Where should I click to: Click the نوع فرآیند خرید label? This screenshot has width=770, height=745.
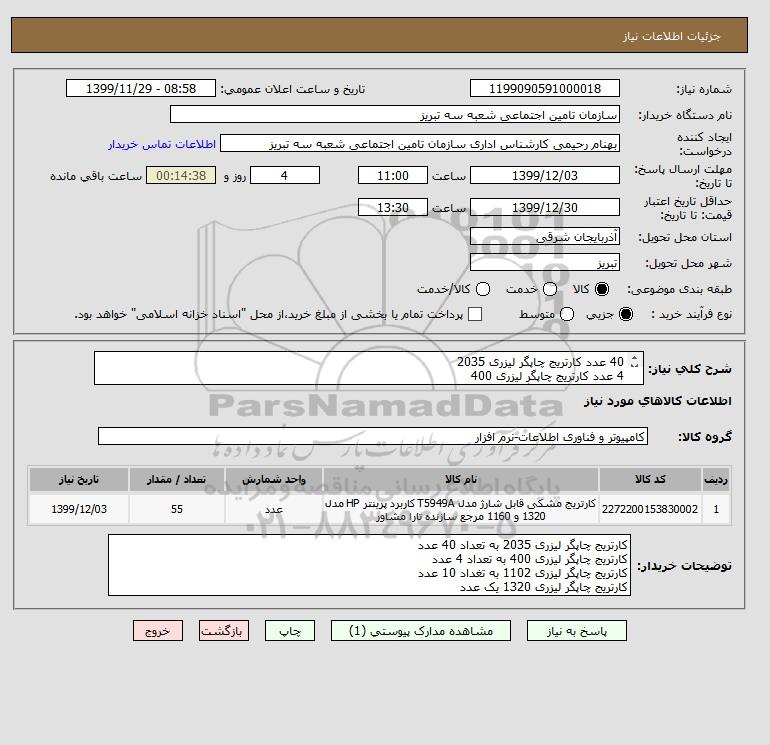pyautogui.click(x=691, y=314)
